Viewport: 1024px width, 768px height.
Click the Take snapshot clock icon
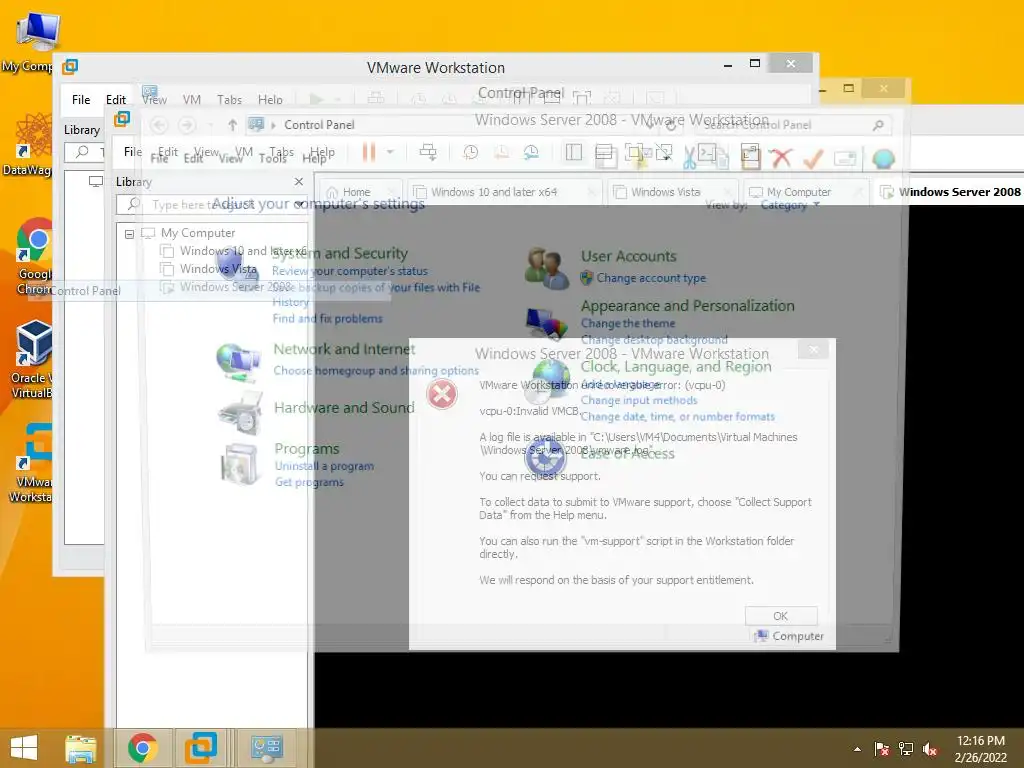(471, 153)
